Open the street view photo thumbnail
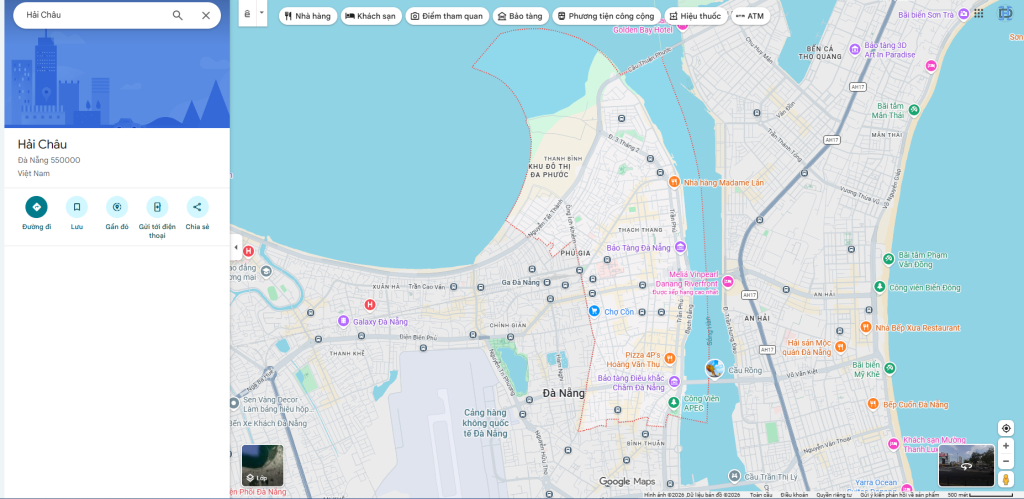Screen dimensions: 1024x499 tap(965, 465)
